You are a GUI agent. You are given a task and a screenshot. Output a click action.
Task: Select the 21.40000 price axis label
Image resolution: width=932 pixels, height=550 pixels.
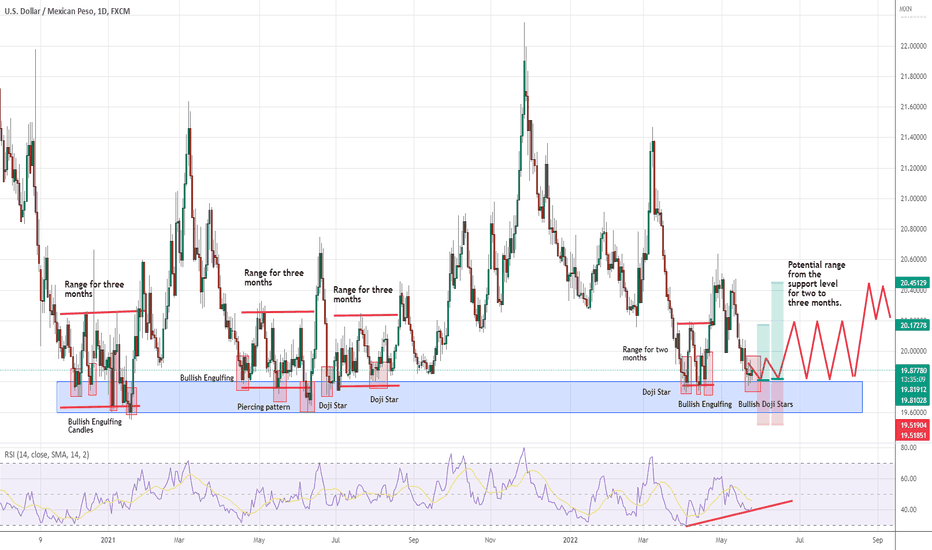click(913, 137)
